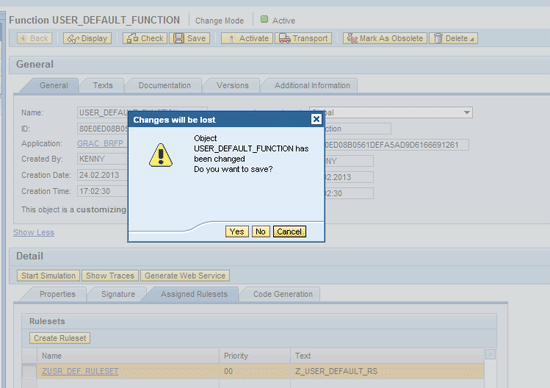Switch to the Signature tab

pos(118,294)
